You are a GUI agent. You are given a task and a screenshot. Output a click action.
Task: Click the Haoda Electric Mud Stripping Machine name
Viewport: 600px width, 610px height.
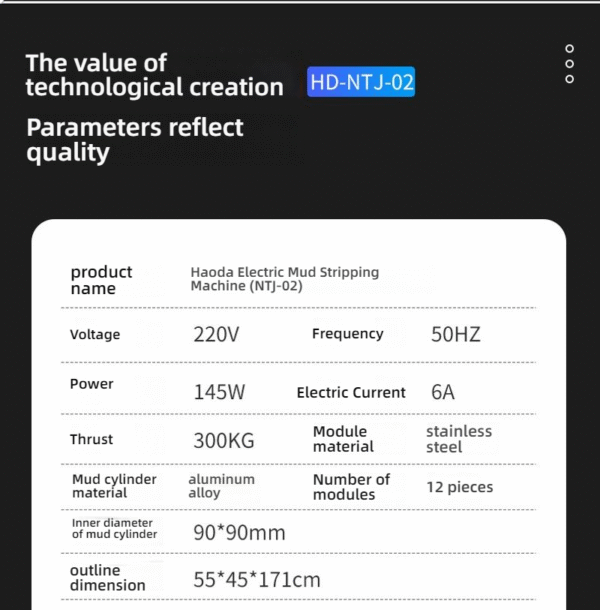pyautogui.click(x=284, y=279)
